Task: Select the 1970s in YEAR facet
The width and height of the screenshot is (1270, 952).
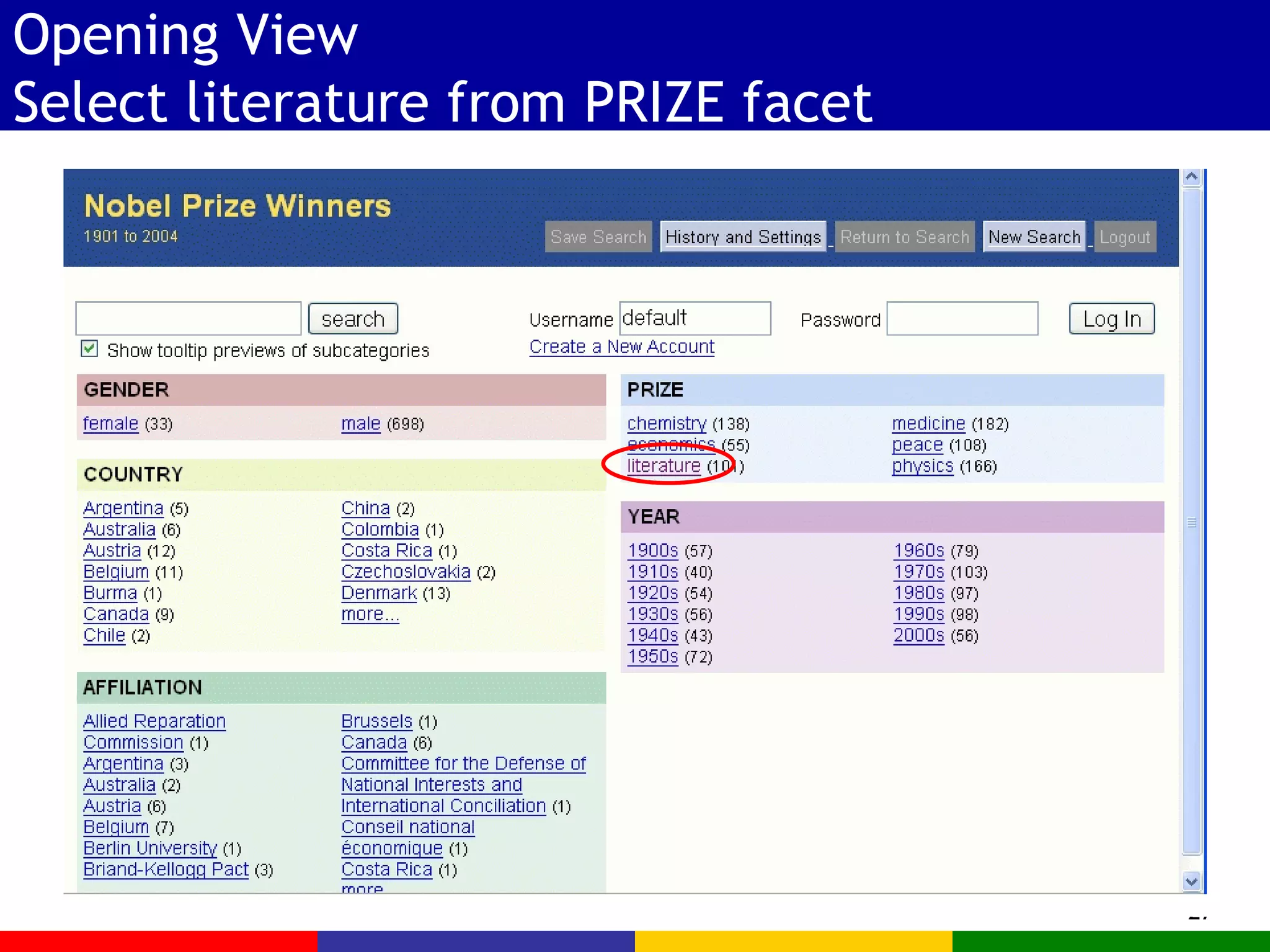Action: pyautogui.click(x=919, y=571)
